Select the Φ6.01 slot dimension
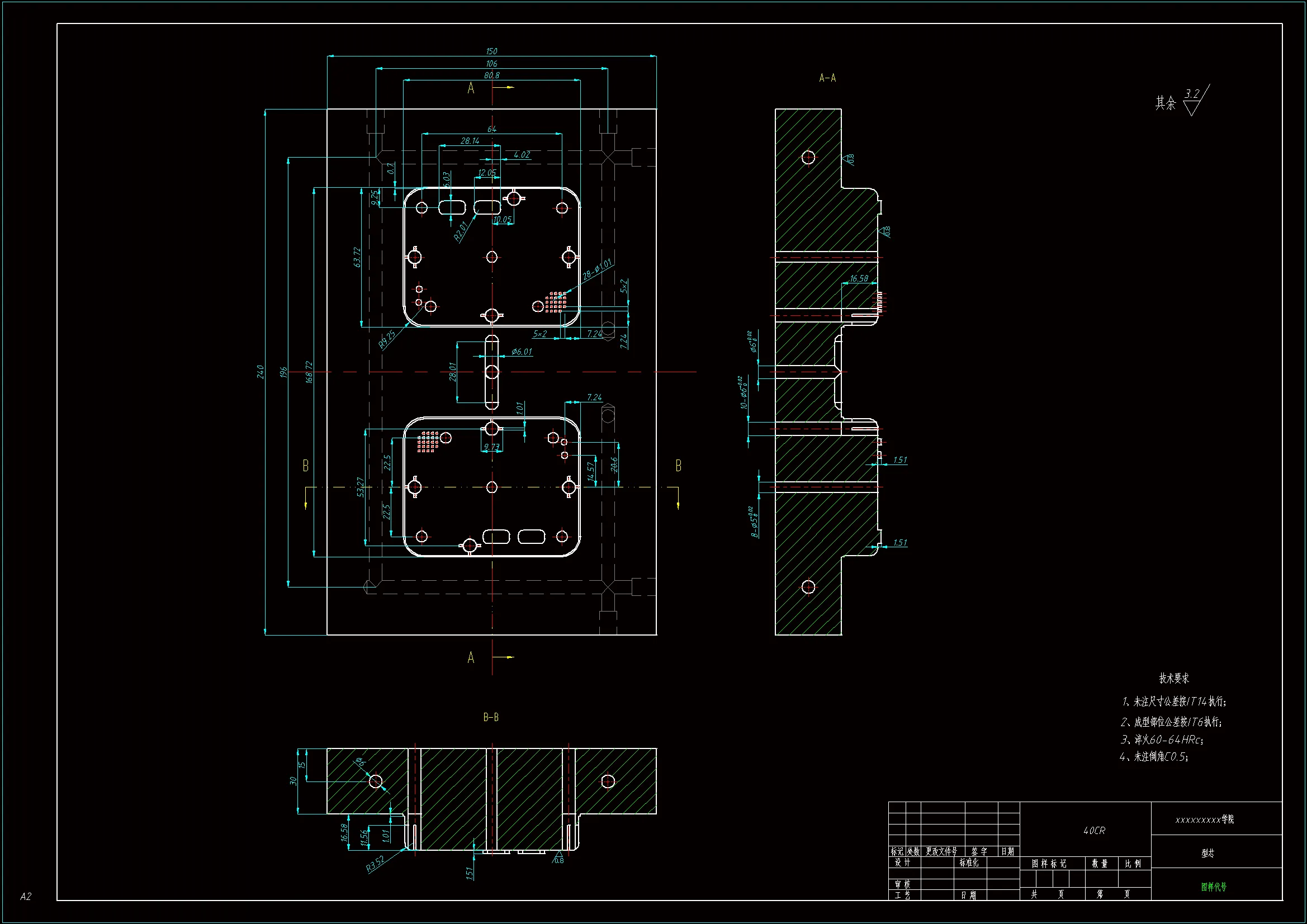Screen dimensions: 1307x924 click(522, 352)
